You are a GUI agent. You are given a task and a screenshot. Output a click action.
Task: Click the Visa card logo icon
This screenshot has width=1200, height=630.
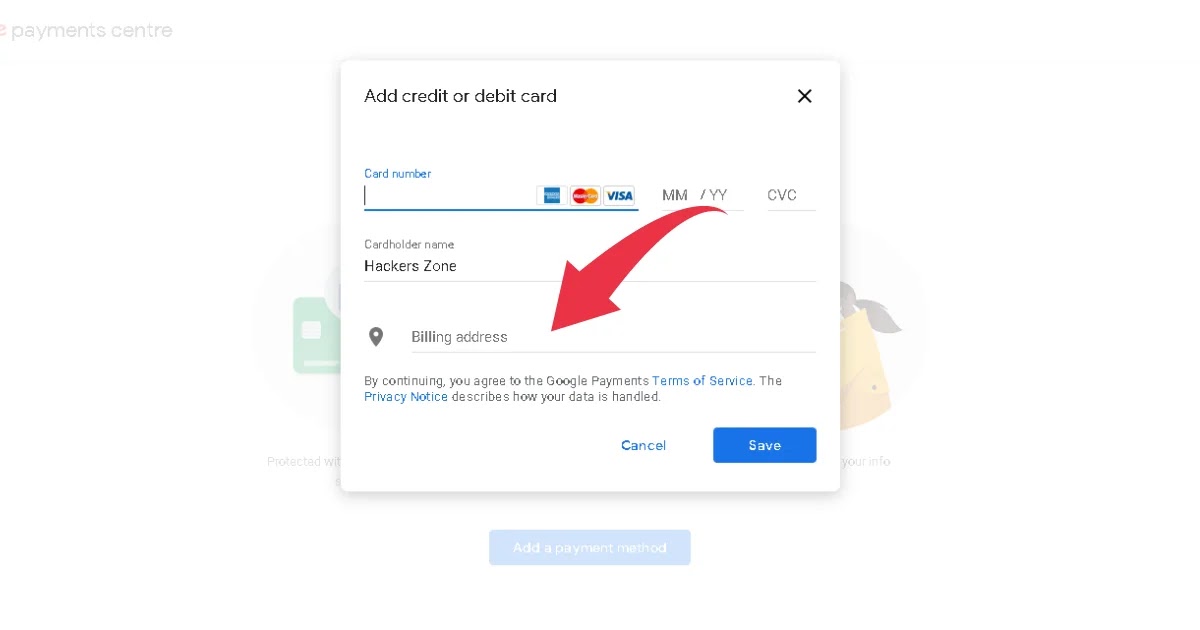tap(619, 196)
